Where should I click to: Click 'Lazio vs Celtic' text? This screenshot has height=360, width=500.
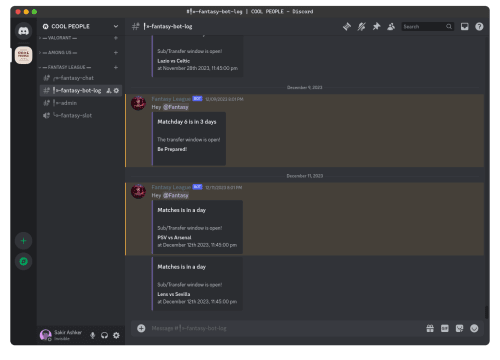click(174, 61)
